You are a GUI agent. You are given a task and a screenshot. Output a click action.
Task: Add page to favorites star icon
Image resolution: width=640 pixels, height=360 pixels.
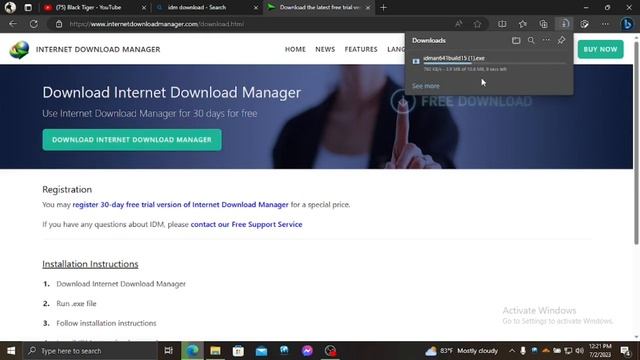point(478,24)
